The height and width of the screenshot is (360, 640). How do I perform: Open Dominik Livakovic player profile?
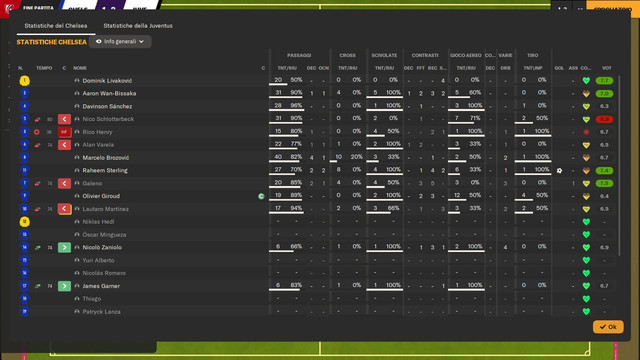click(x=107, y=81)
